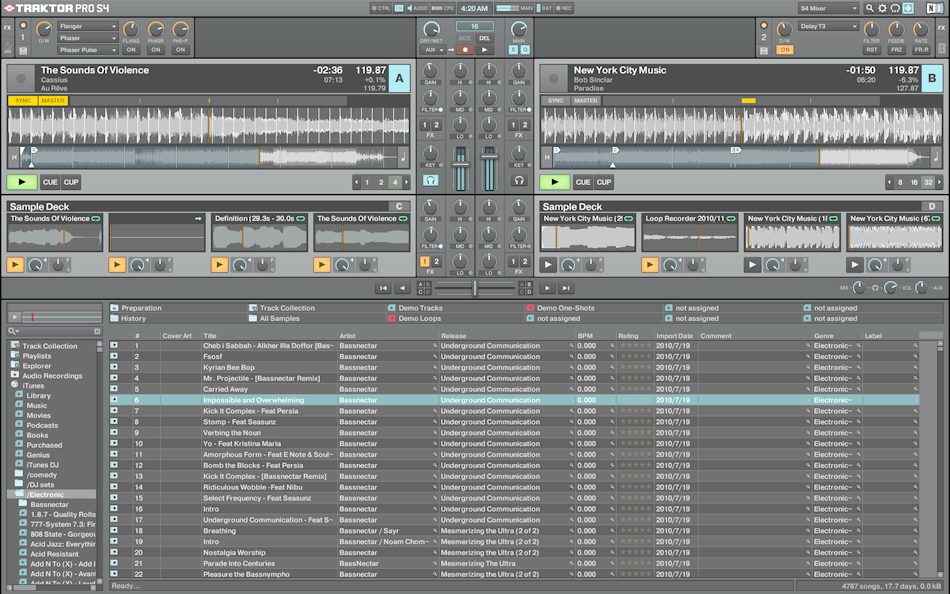Viewport: 950px width, 594px height.
Task: Click the cyan keyboard icon next to CTRL
Action: pos(399,8)
